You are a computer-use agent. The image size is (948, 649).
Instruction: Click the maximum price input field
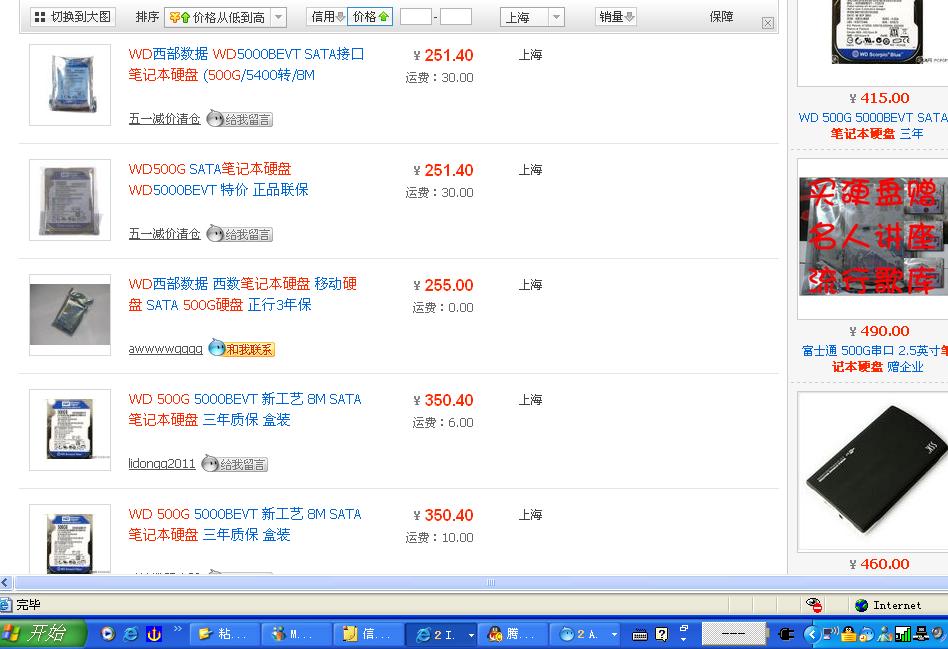click(x=455, y=17)
